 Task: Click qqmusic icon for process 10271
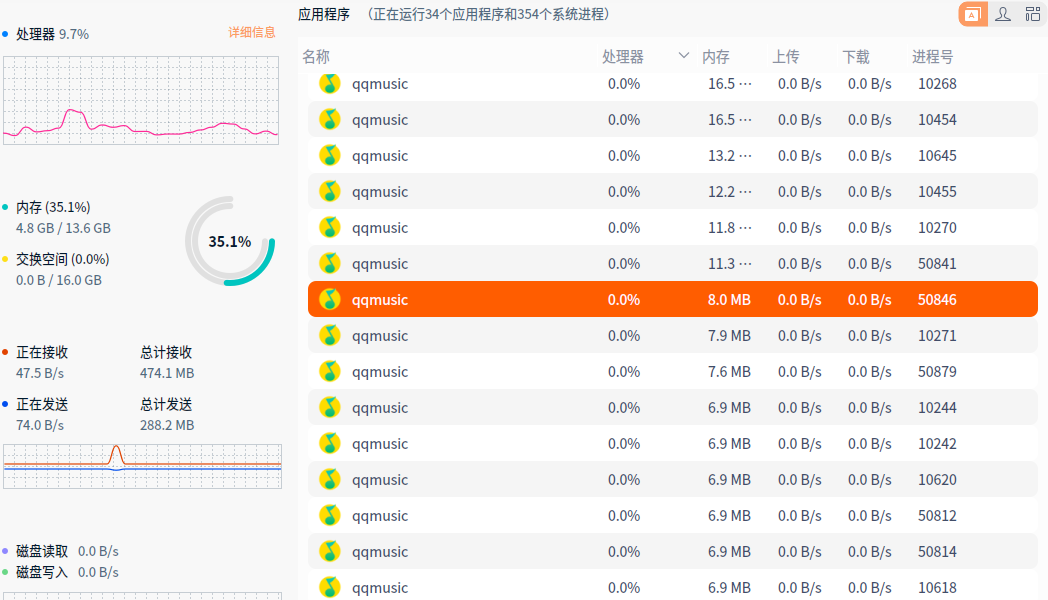coord(330,335)
